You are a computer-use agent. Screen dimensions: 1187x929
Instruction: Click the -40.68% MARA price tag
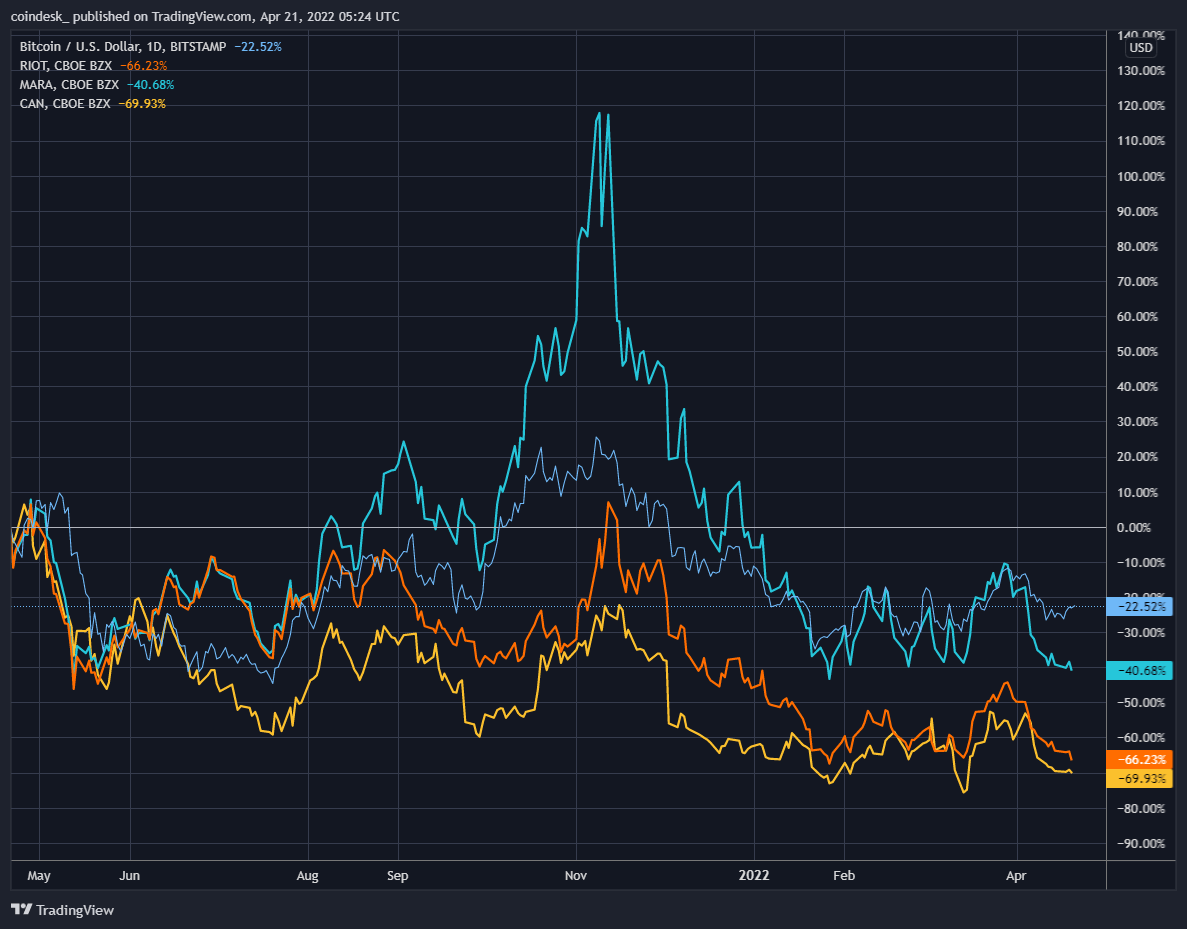tap(1140, 670)
